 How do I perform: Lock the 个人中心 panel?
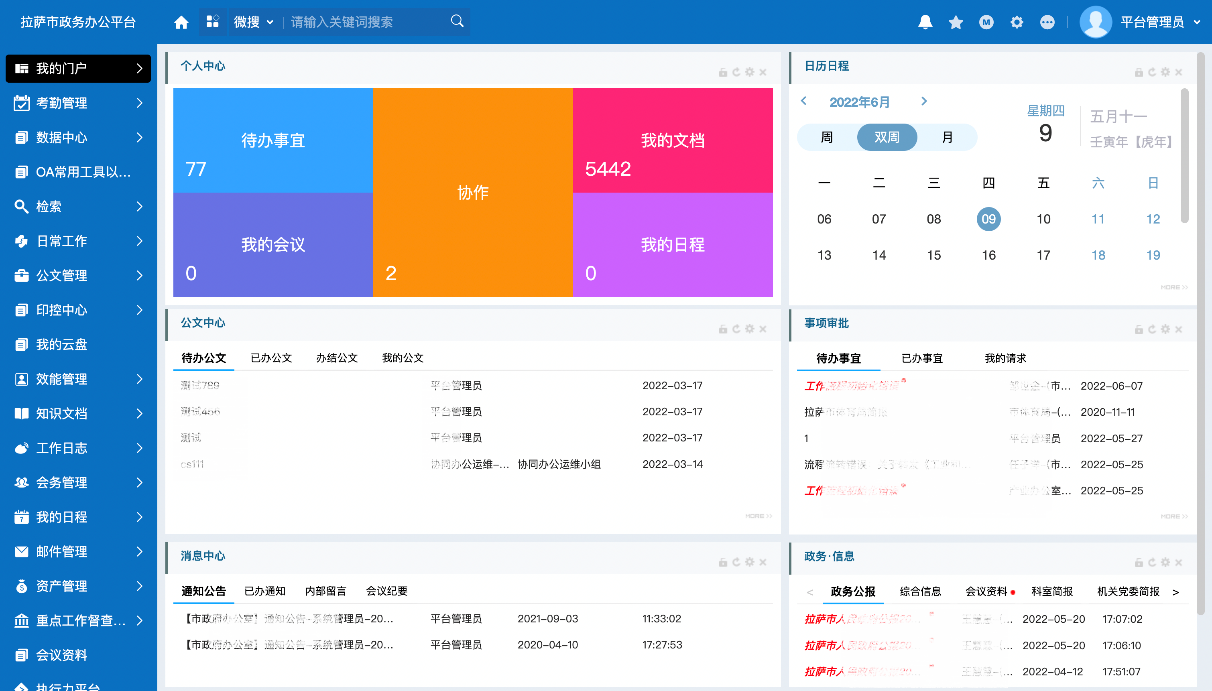click(x=722, y=72)
